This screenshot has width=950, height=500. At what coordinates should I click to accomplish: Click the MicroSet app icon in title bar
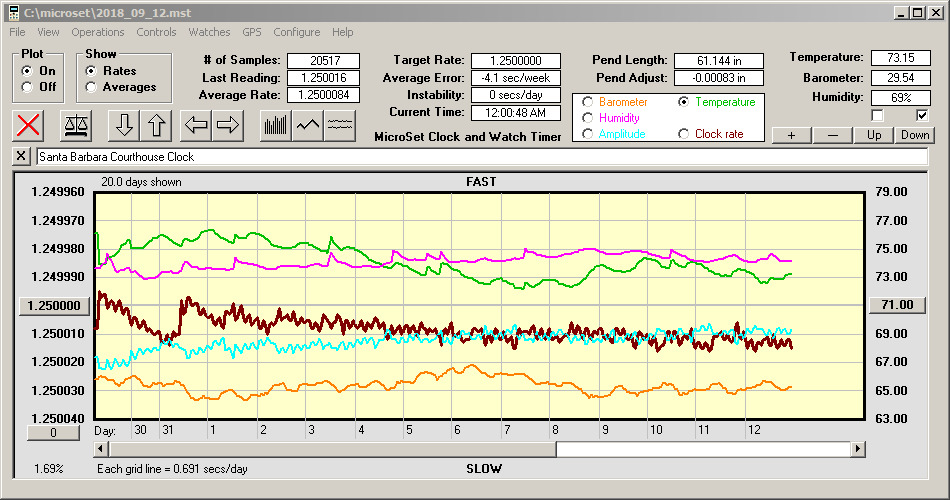pyautogui.click(x=13, y=13)
